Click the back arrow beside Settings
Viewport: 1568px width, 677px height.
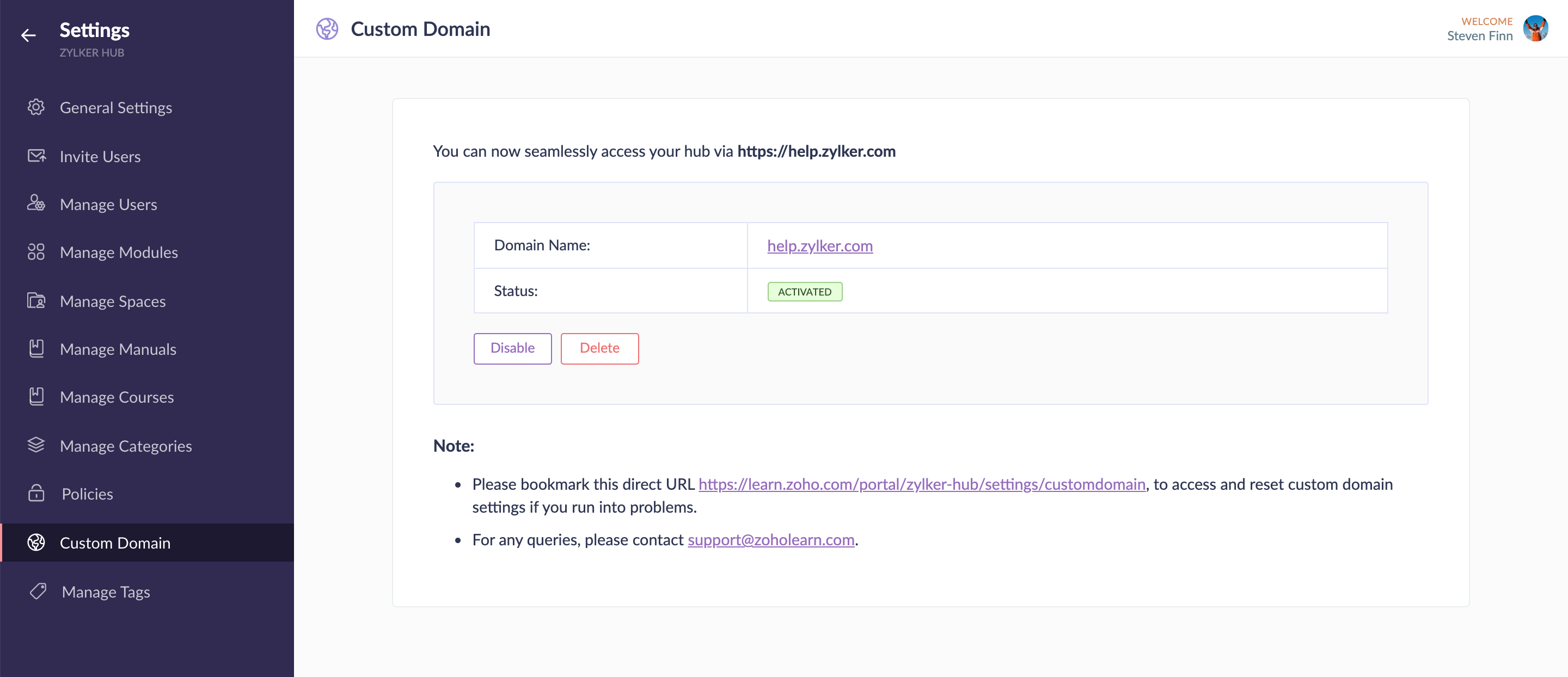coord(28,36)
